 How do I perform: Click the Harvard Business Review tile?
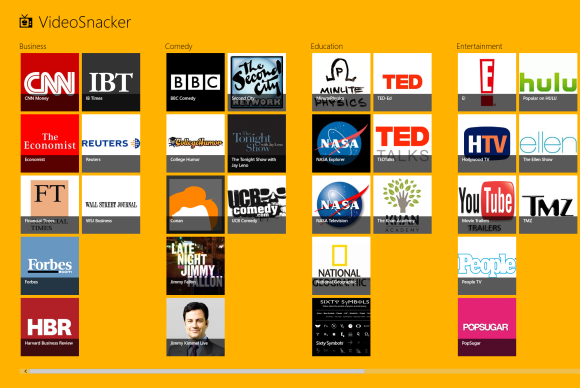50,327
